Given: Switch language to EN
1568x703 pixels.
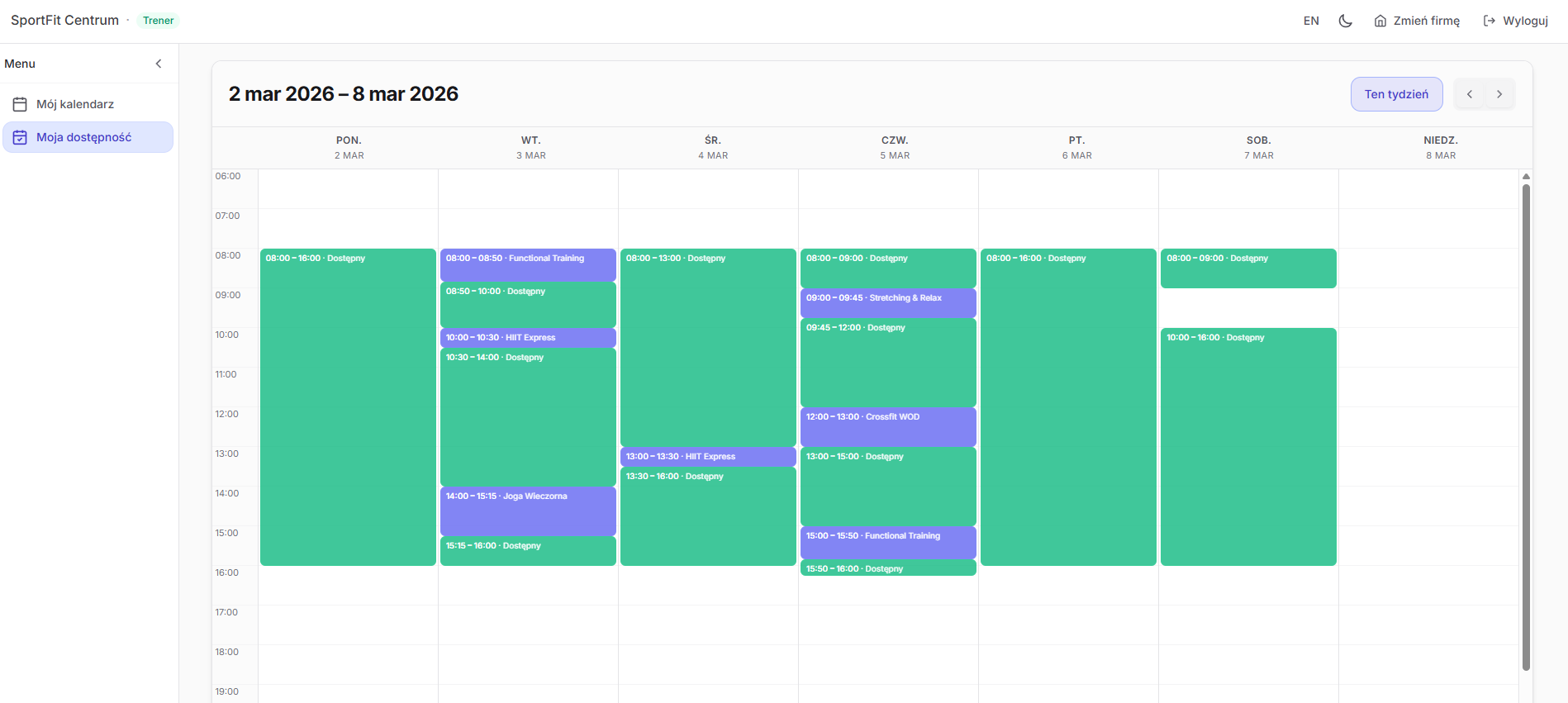Looking at the screenshot, I should coord(1310,21).
